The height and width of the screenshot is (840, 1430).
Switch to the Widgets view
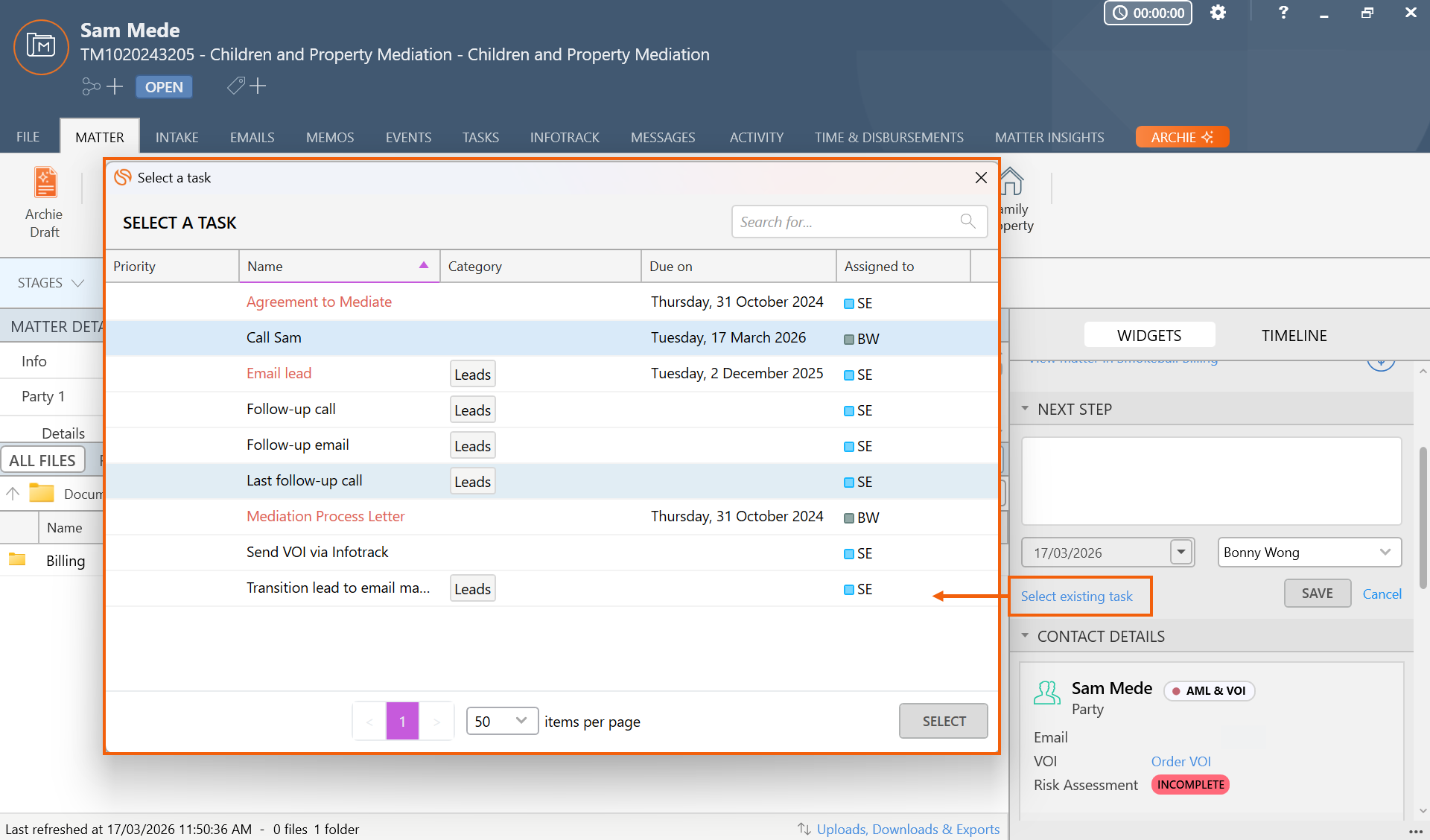pyautogui.click(x=1149, y=335)
